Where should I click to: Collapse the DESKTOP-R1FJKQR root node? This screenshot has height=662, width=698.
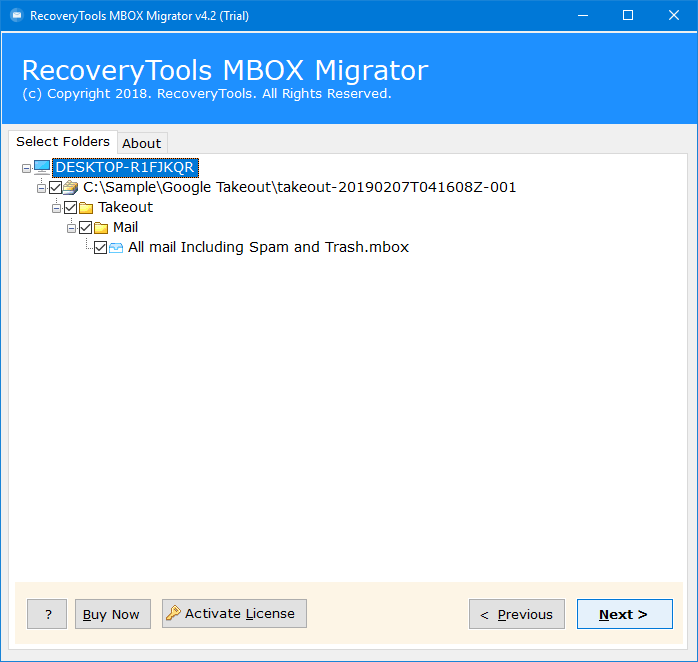click(26, 168)
